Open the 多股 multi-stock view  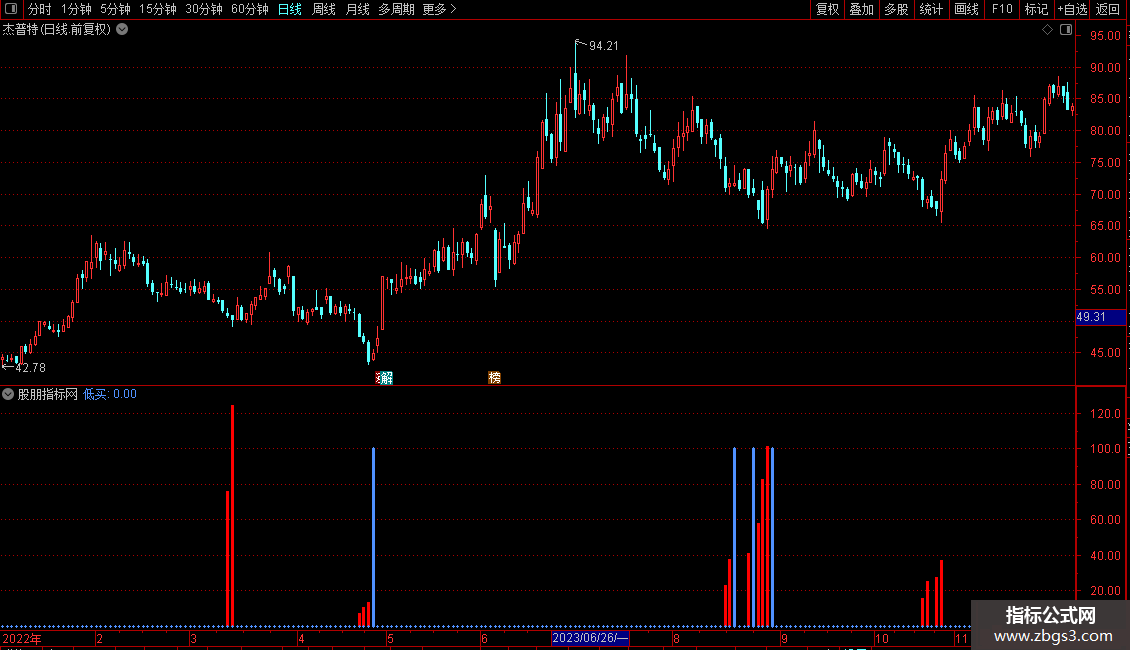[897, 9]
